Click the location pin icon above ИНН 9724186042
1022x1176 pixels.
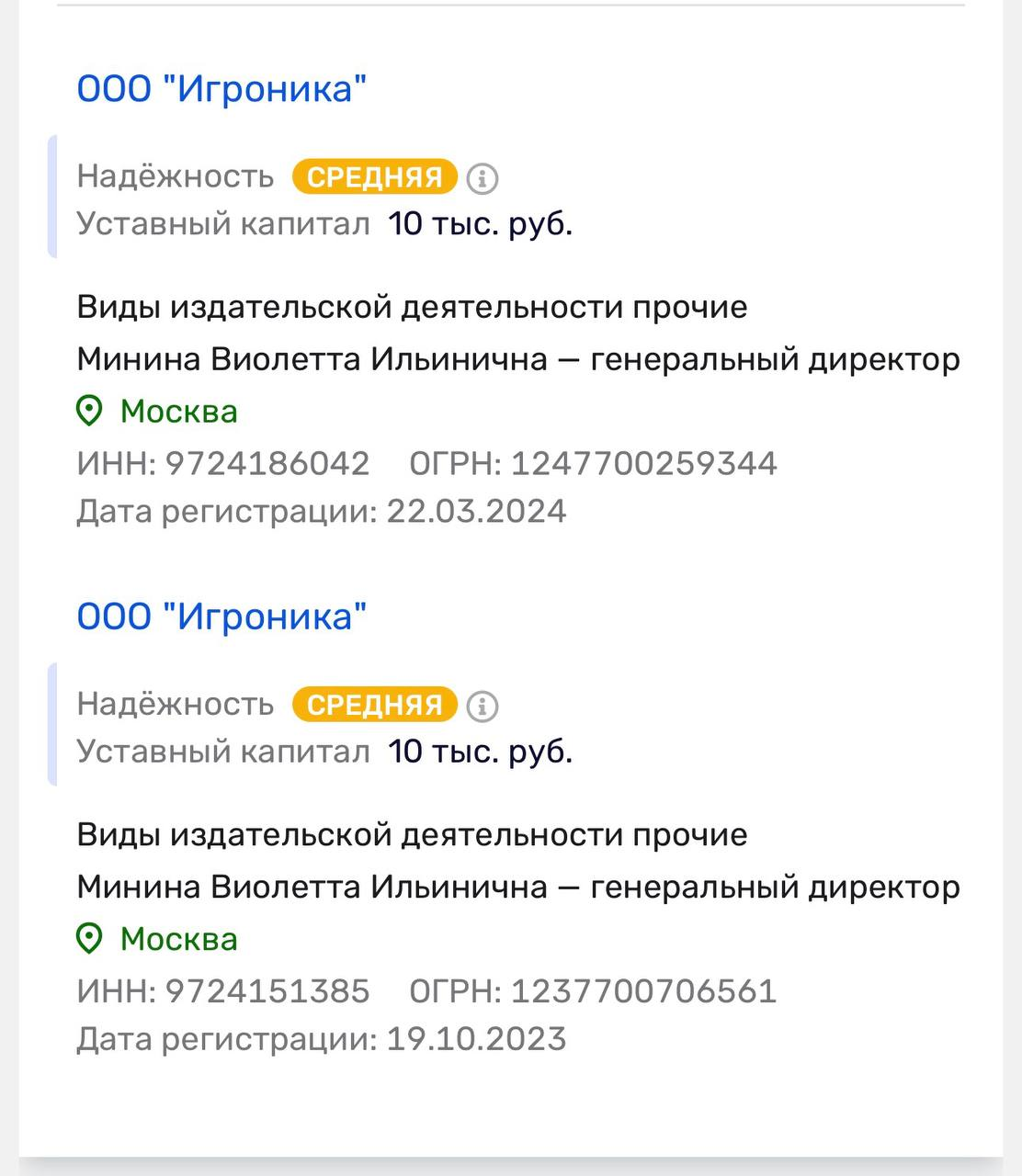[89, 412]
